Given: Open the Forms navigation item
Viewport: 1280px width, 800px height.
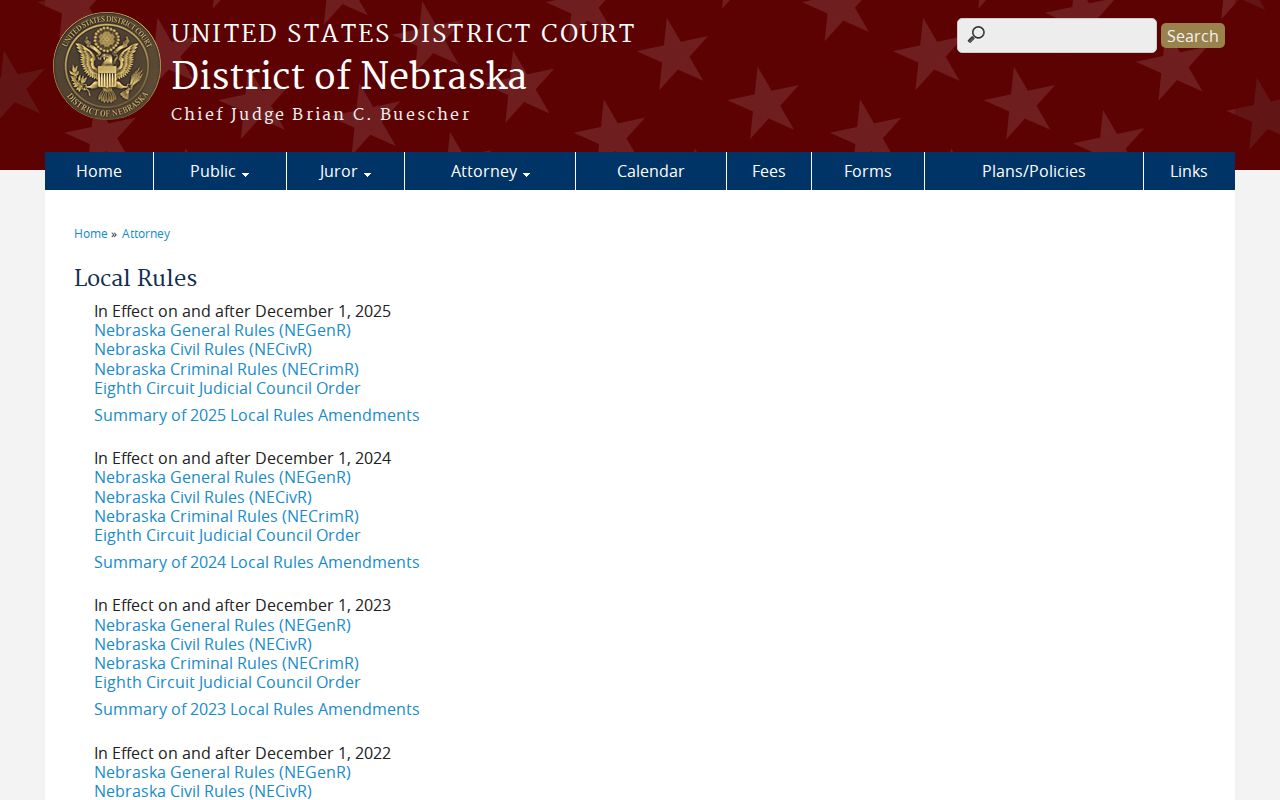Looking at the screenshot, I should 868,171.
